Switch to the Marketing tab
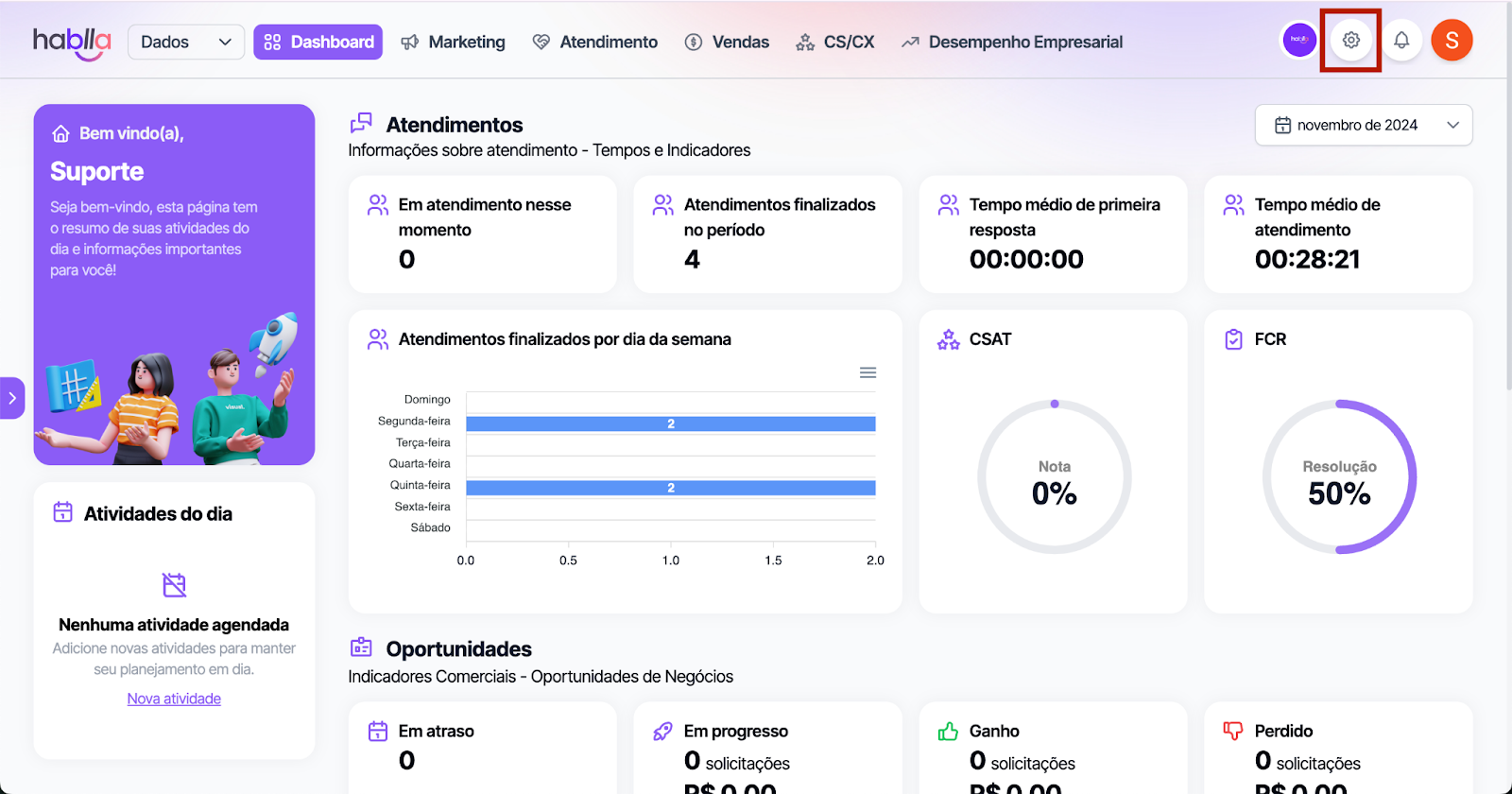 (454, 42)
